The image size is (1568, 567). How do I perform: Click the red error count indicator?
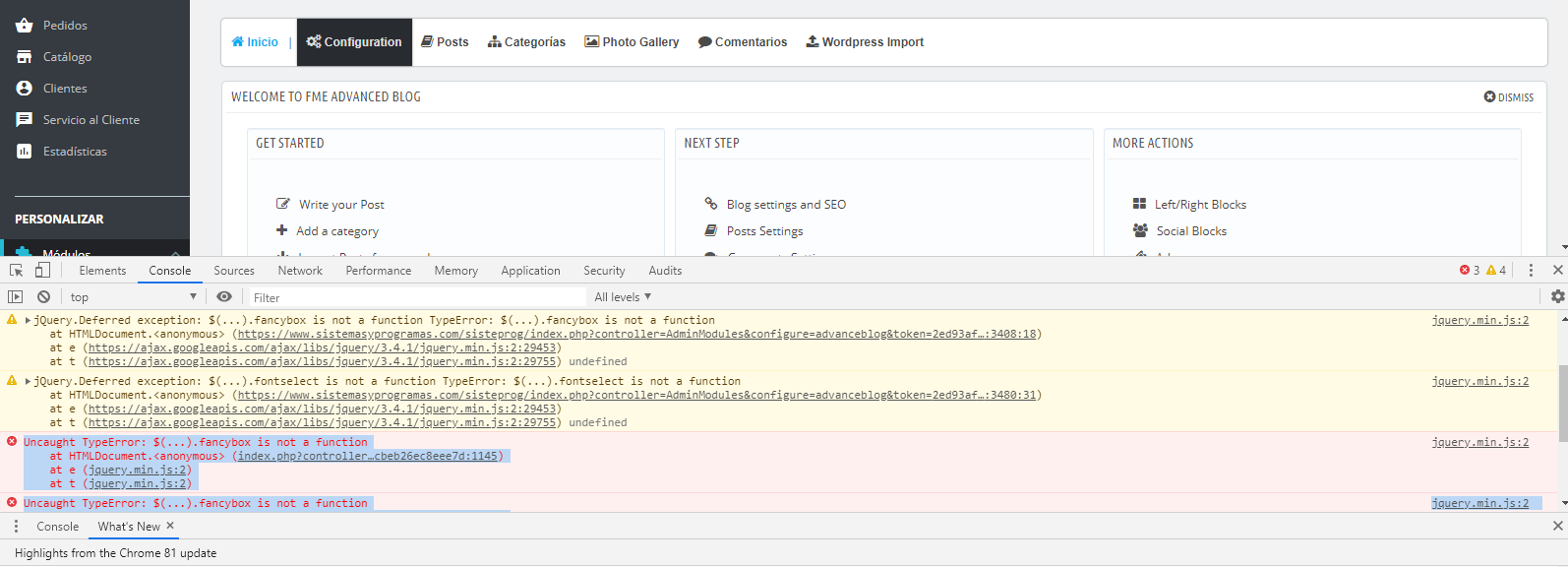[1470, 270]
